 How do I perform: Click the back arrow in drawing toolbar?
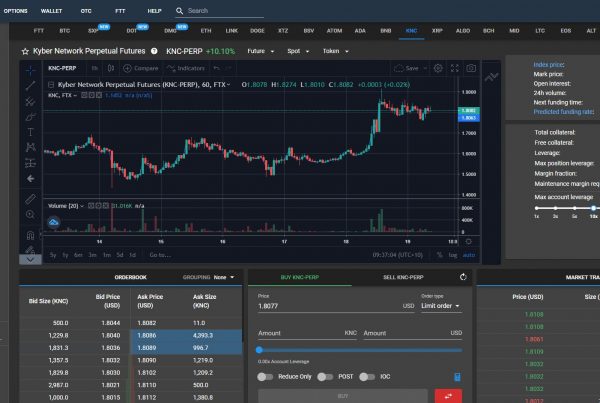tap(31, 178)
